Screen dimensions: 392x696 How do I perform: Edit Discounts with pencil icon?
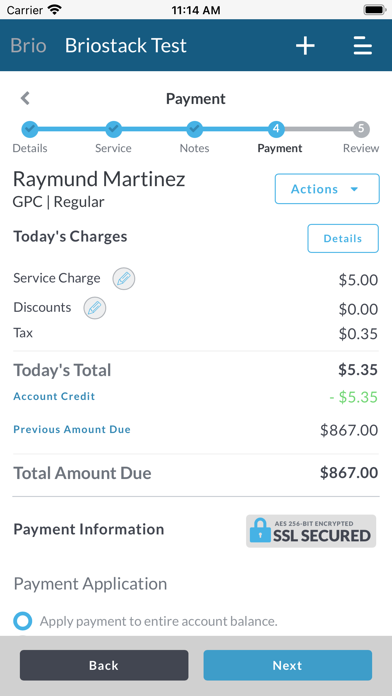tap(95, 308)
